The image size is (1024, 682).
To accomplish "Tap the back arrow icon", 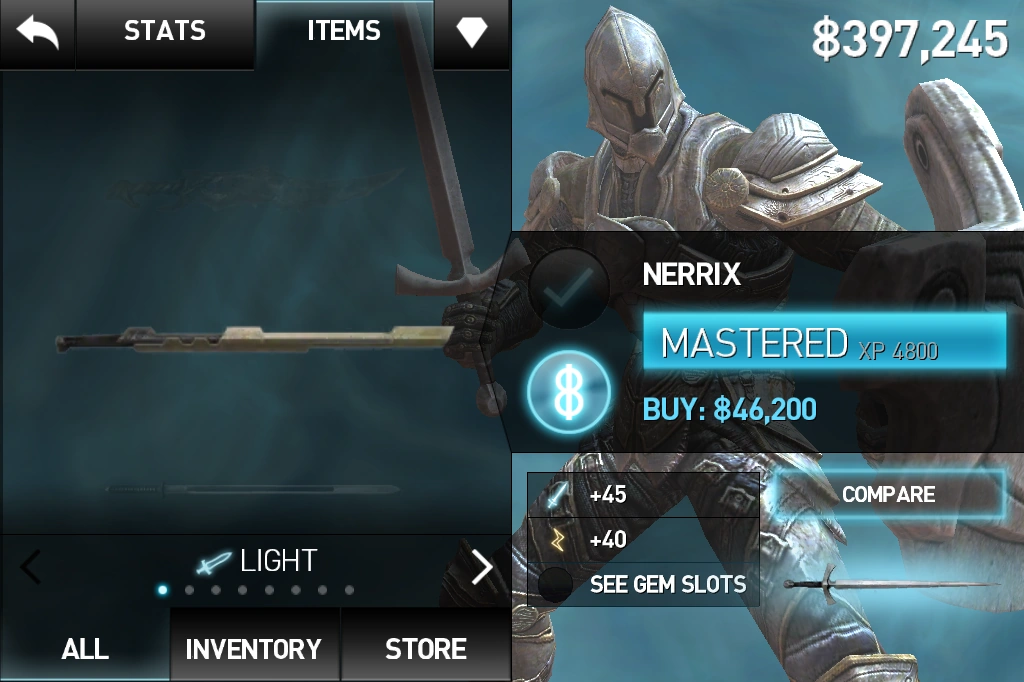I will coord(37,31).
